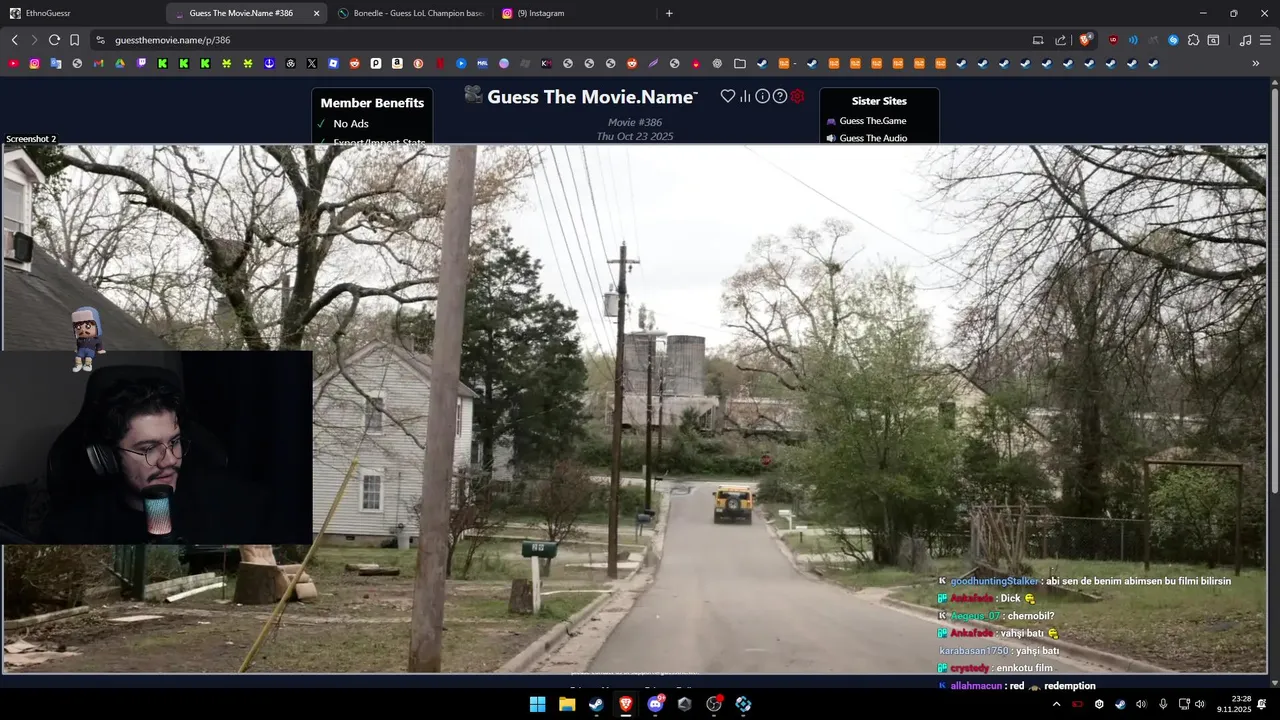1280x720 pixels.
Task: Open the red settings gear icon
Action: (797, 96)
